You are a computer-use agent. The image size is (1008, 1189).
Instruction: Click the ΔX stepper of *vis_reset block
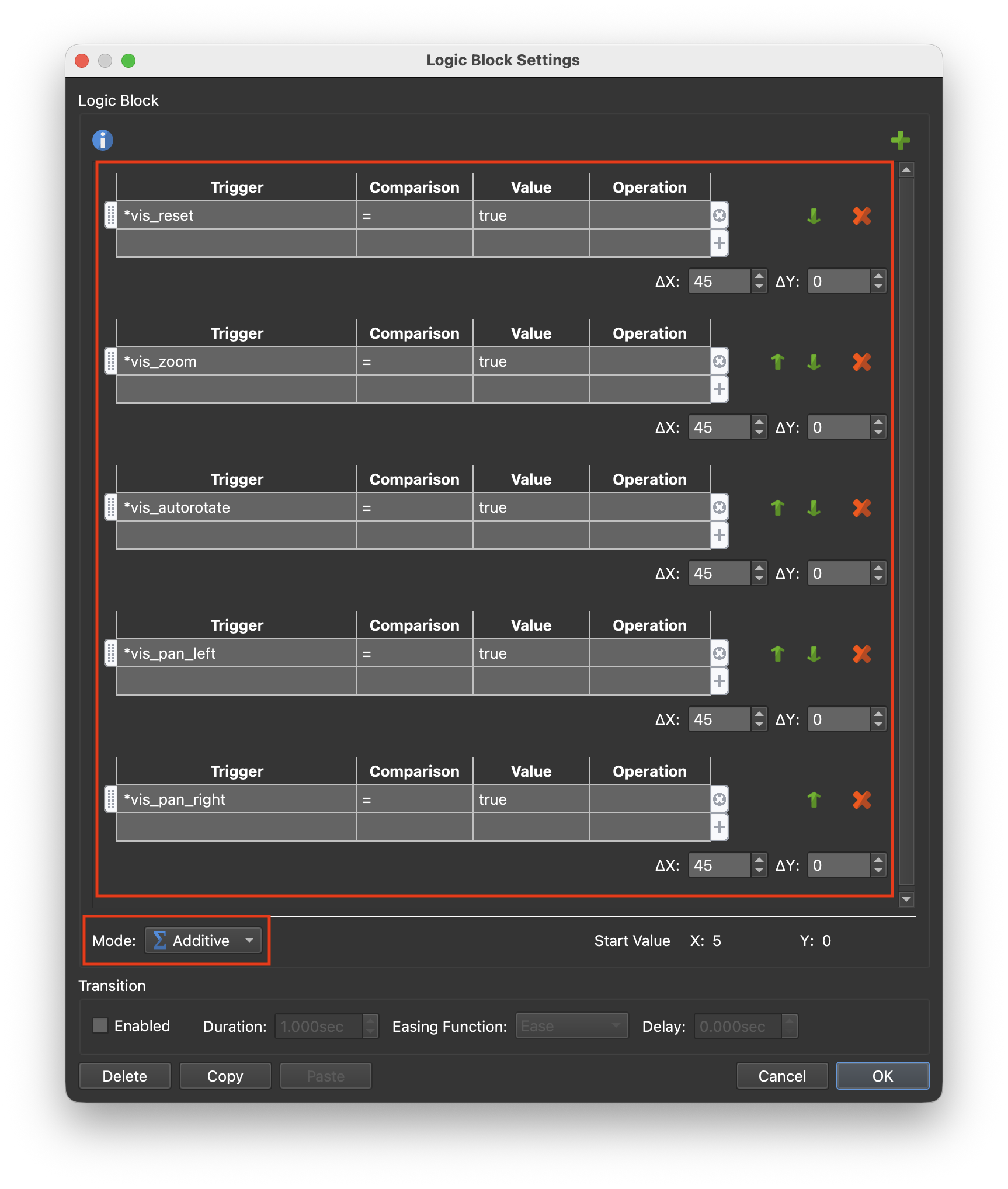click(759, 281)
